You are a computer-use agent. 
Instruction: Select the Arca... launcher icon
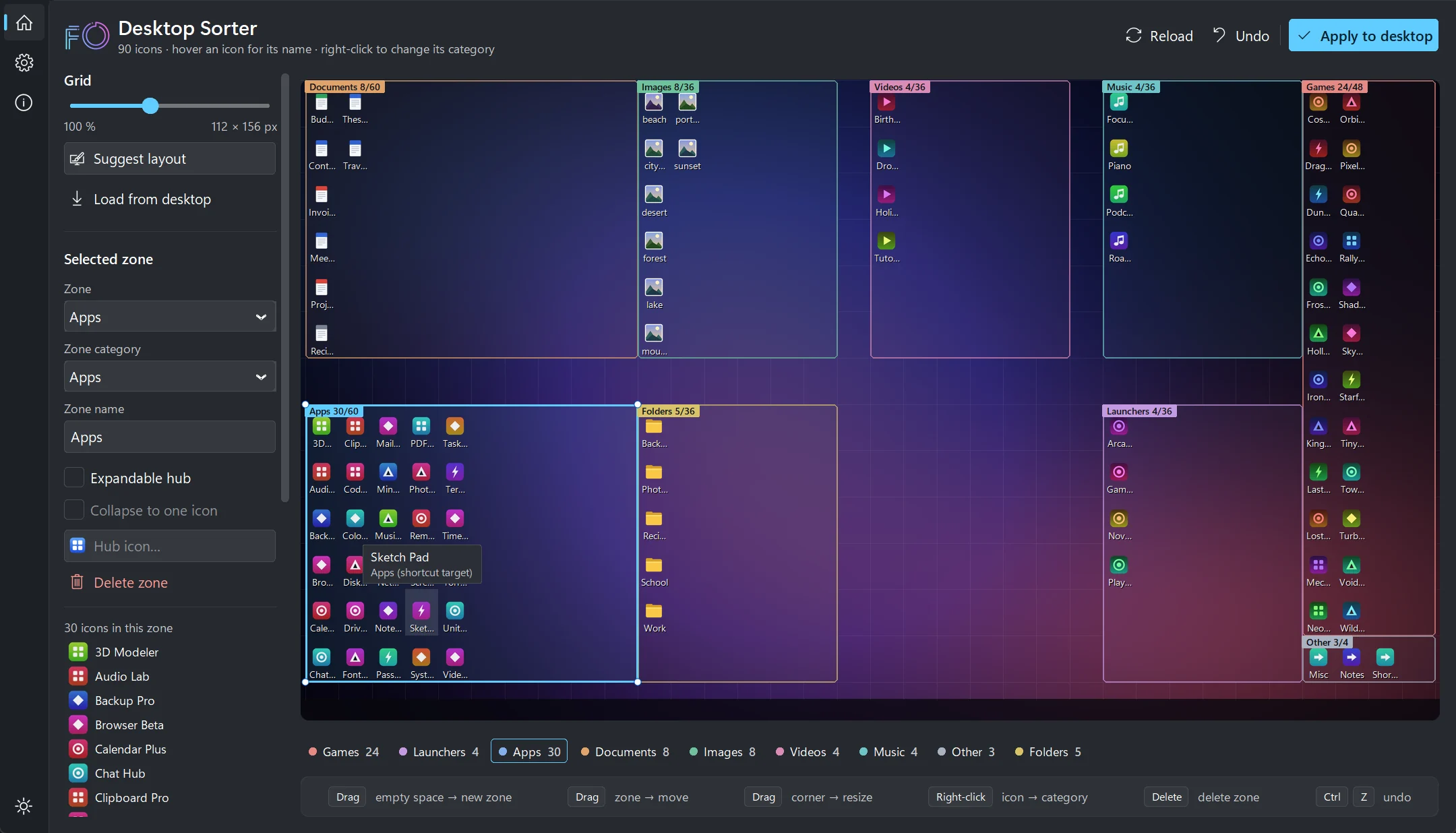pyautogui.click(x=1119, y=433)
